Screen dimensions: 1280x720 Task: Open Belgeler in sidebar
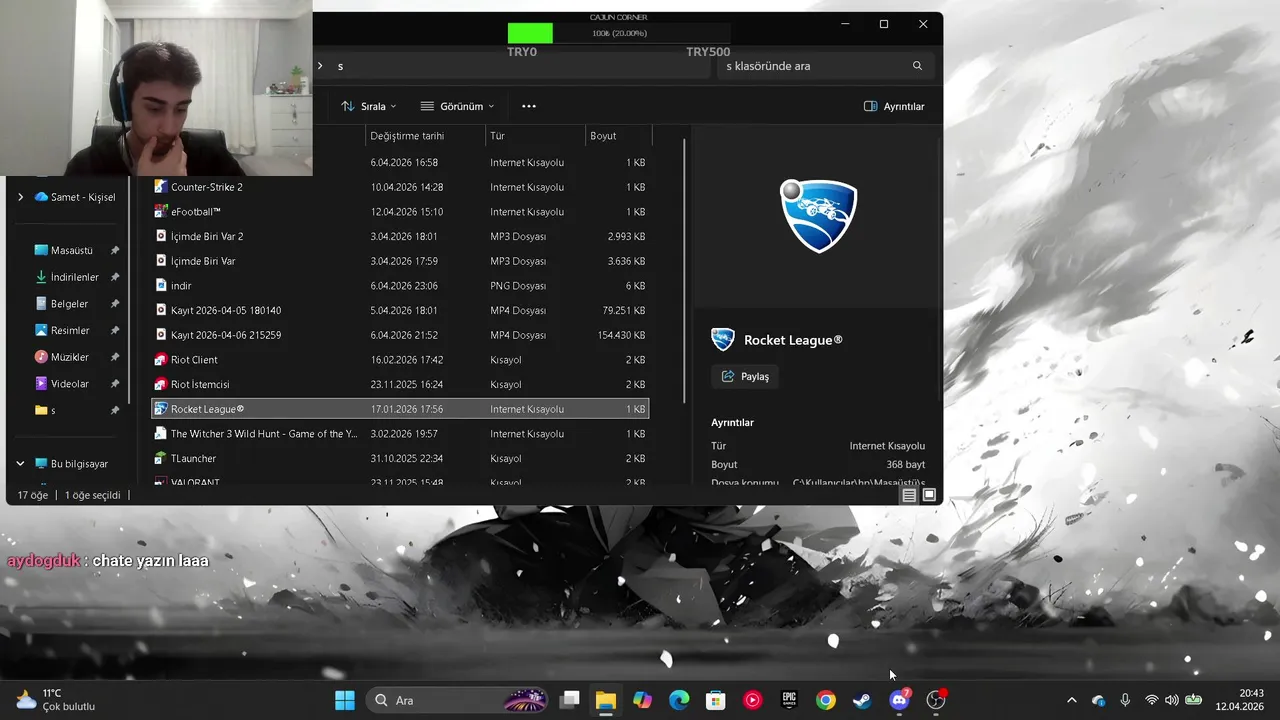pos(71,304)
